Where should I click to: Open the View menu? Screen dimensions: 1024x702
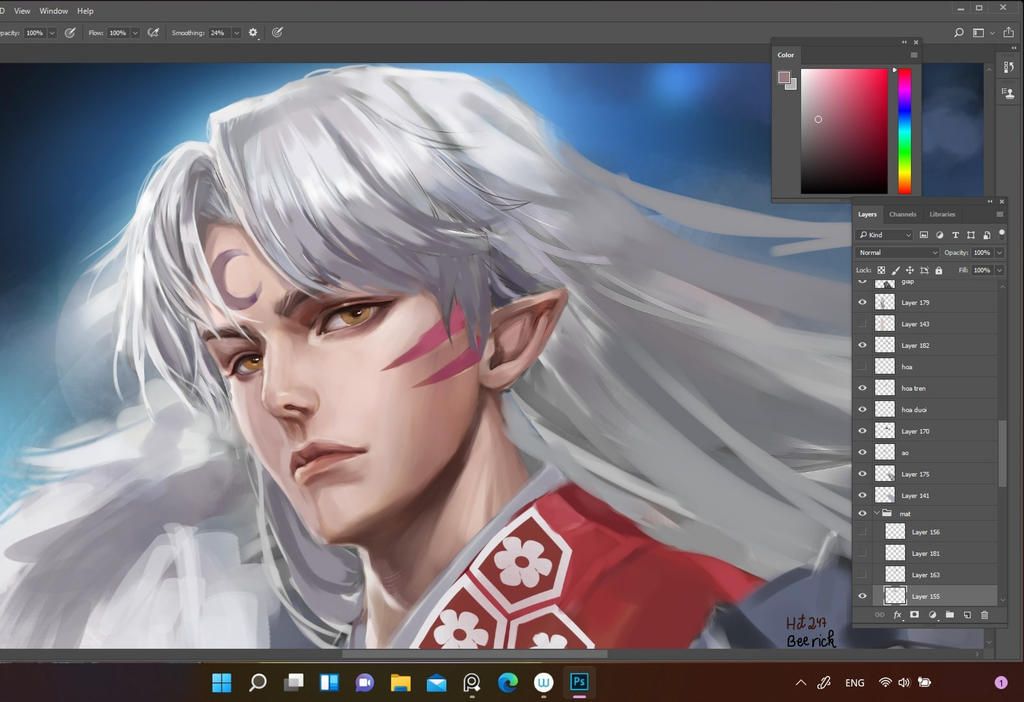pyautogui.click(x=22, y=11)
